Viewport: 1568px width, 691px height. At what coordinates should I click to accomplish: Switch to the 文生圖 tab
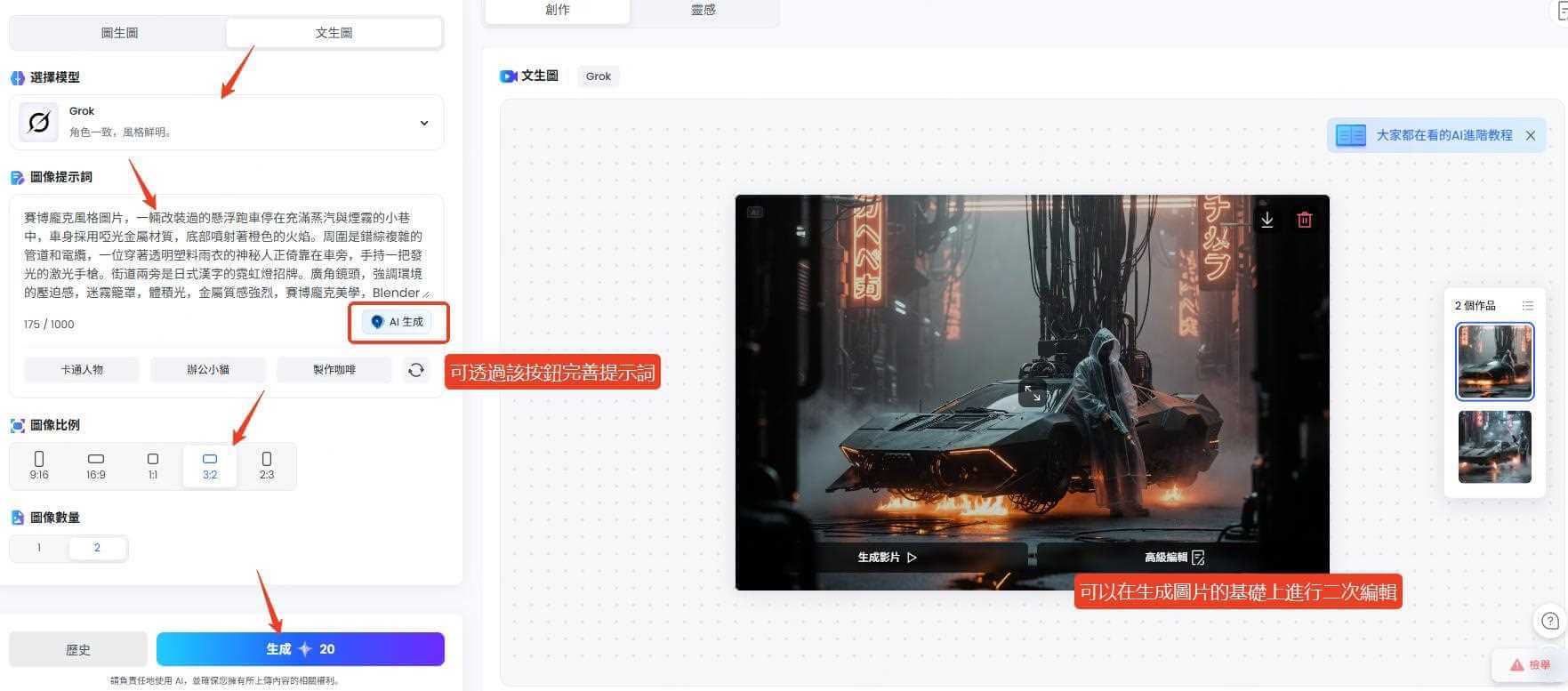[x=334, y=33]
